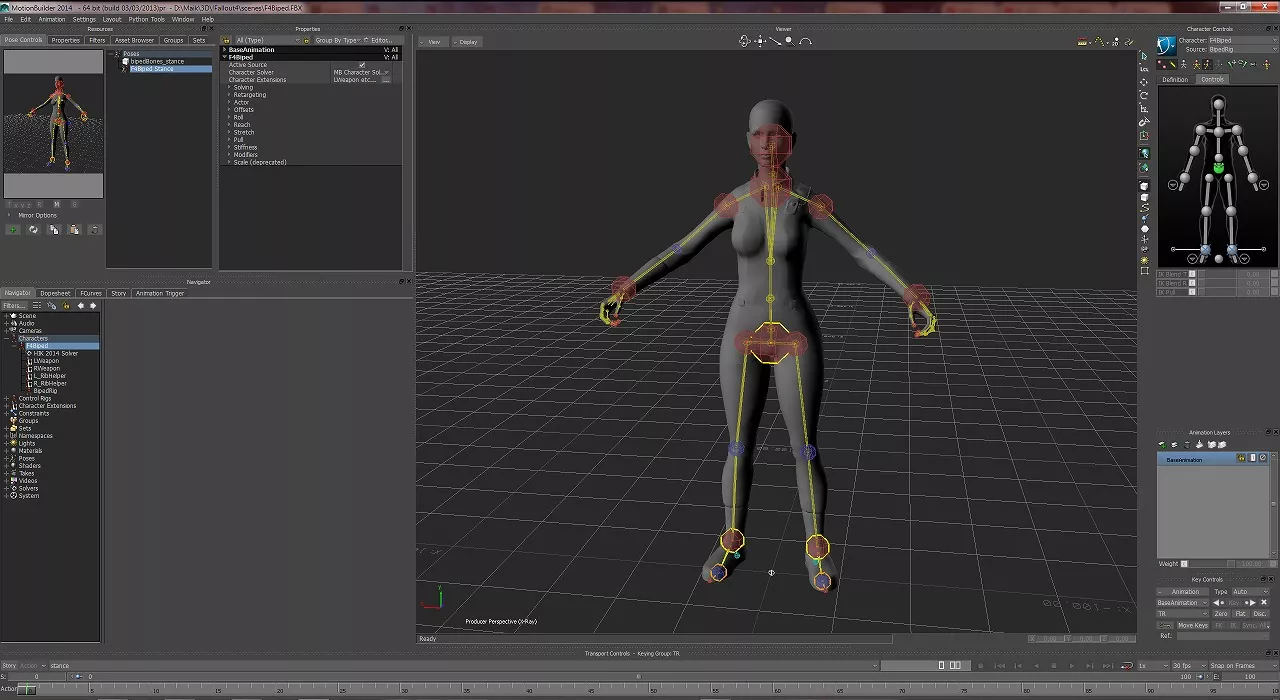The height and width of the screenshot is (700, 1280).
Task: Select the Scale tool in viewer toolbar
Action: coord(1144,109)
